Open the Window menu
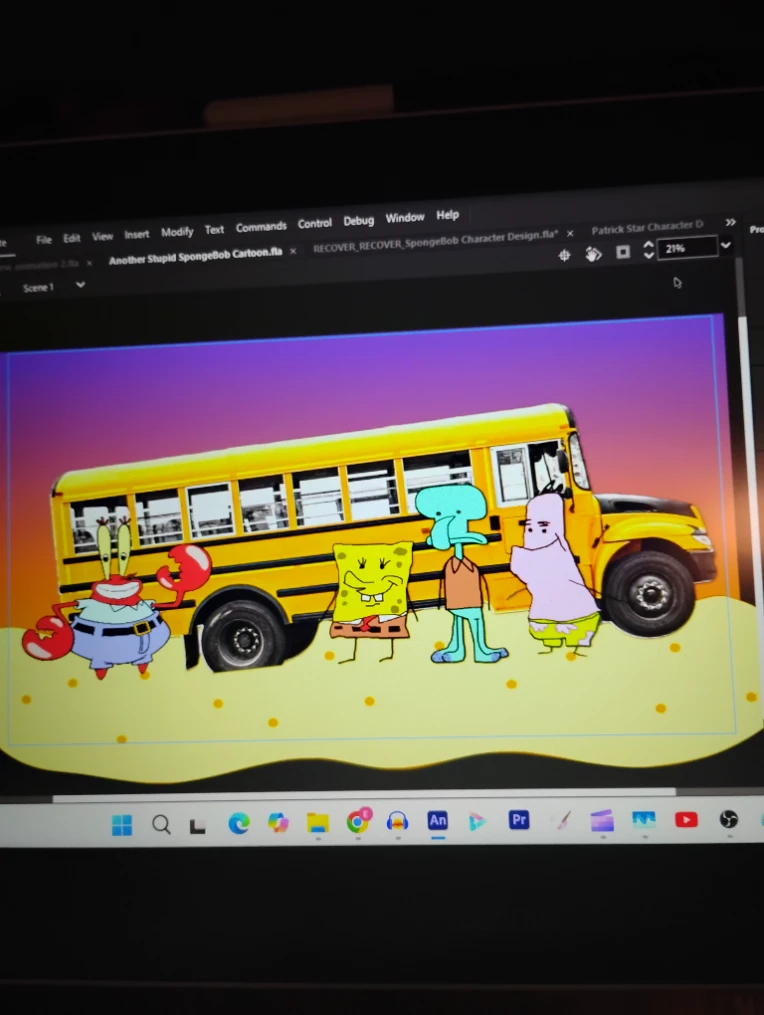This screenshot has height=1015, width=764. coord(405,218)
